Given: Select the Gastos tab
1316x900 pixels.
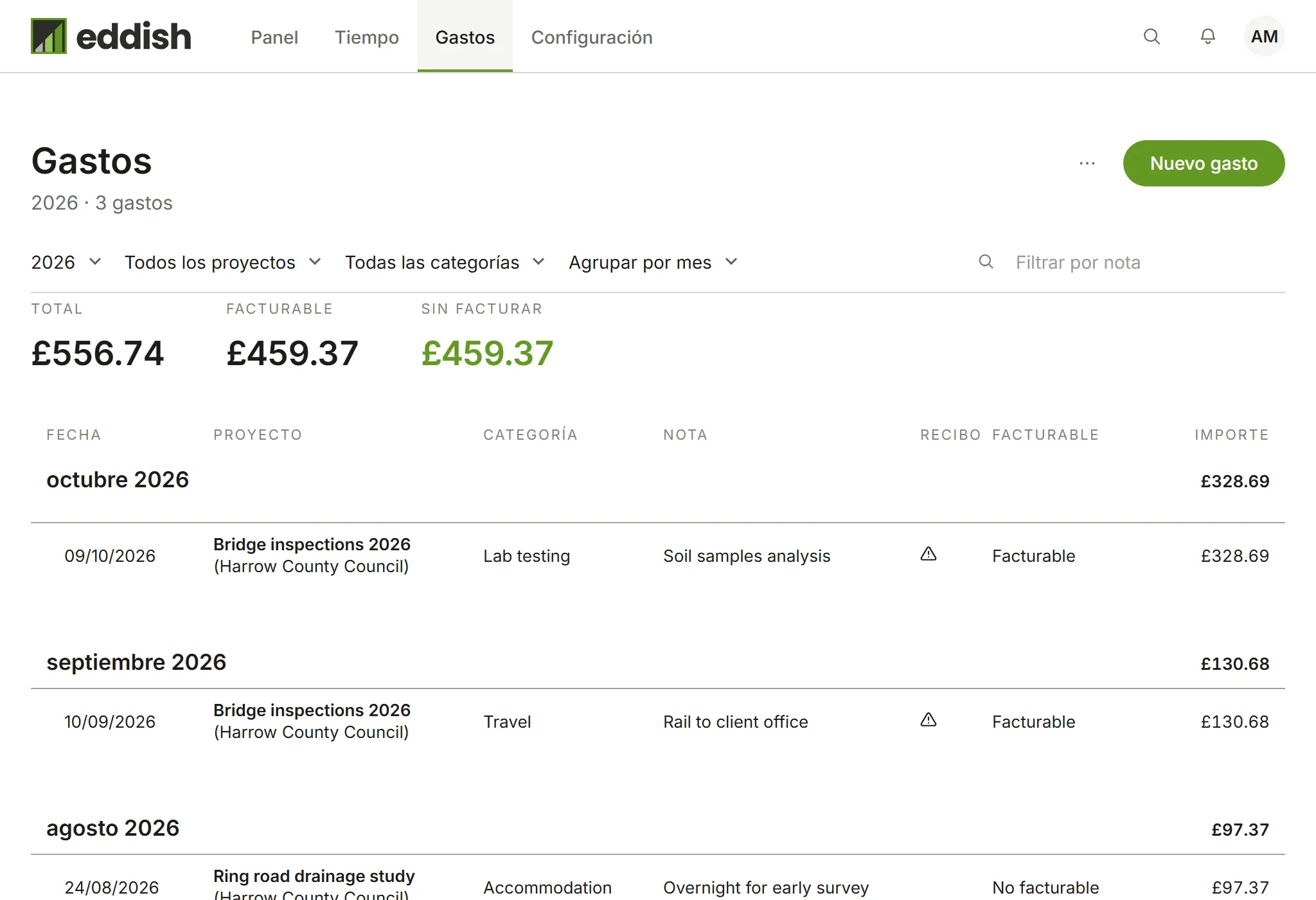Looking at the screenshot, I should [465, 37].
